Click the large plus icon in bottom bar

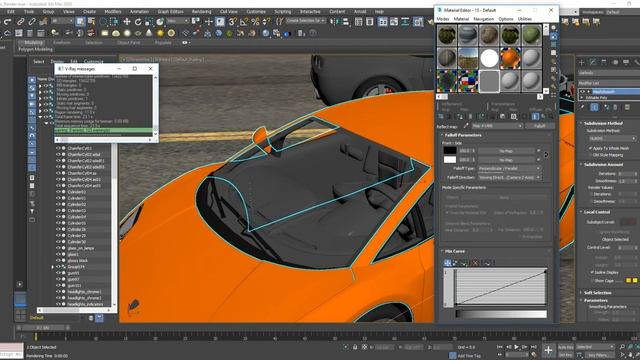point(548,350)
